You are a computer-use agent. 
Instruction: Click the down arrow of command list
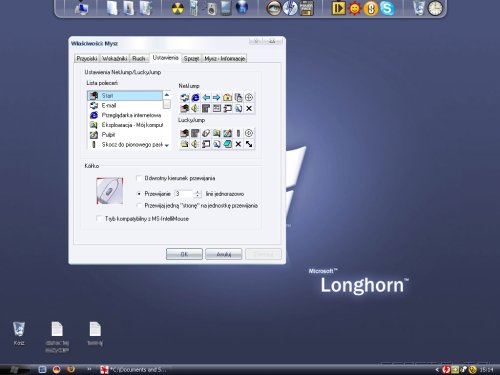[167, 145]
